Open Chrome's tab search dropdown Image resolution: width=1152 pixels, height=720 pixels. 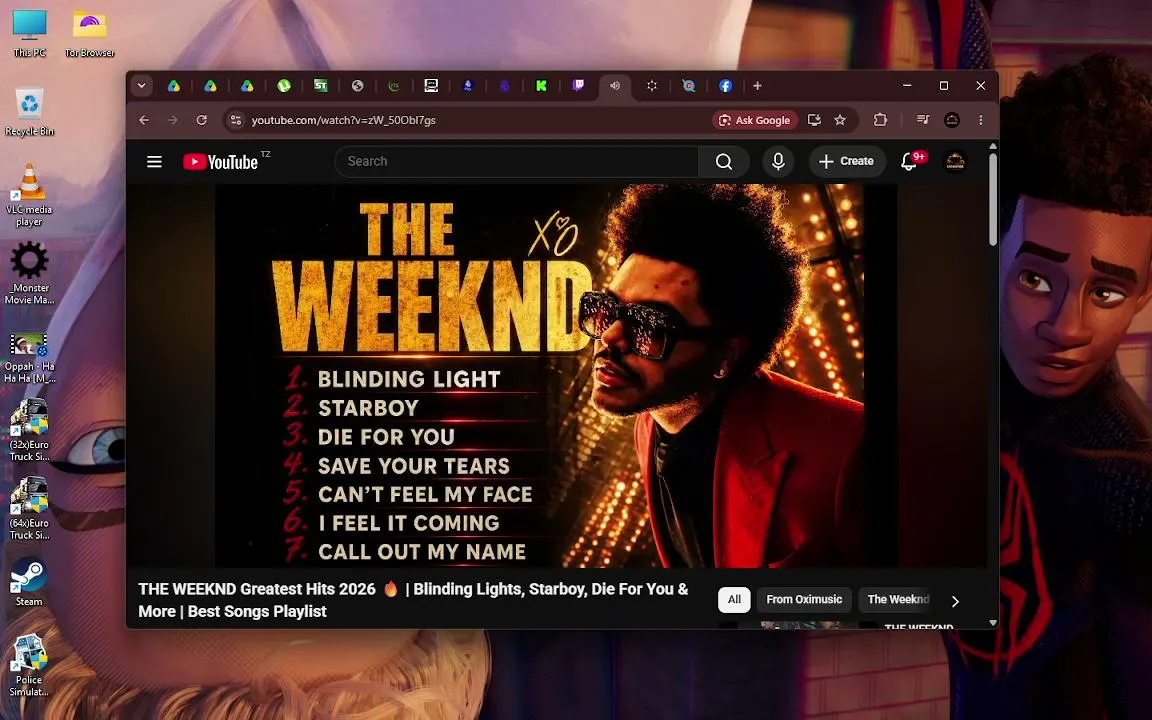(x=142, y=86)
